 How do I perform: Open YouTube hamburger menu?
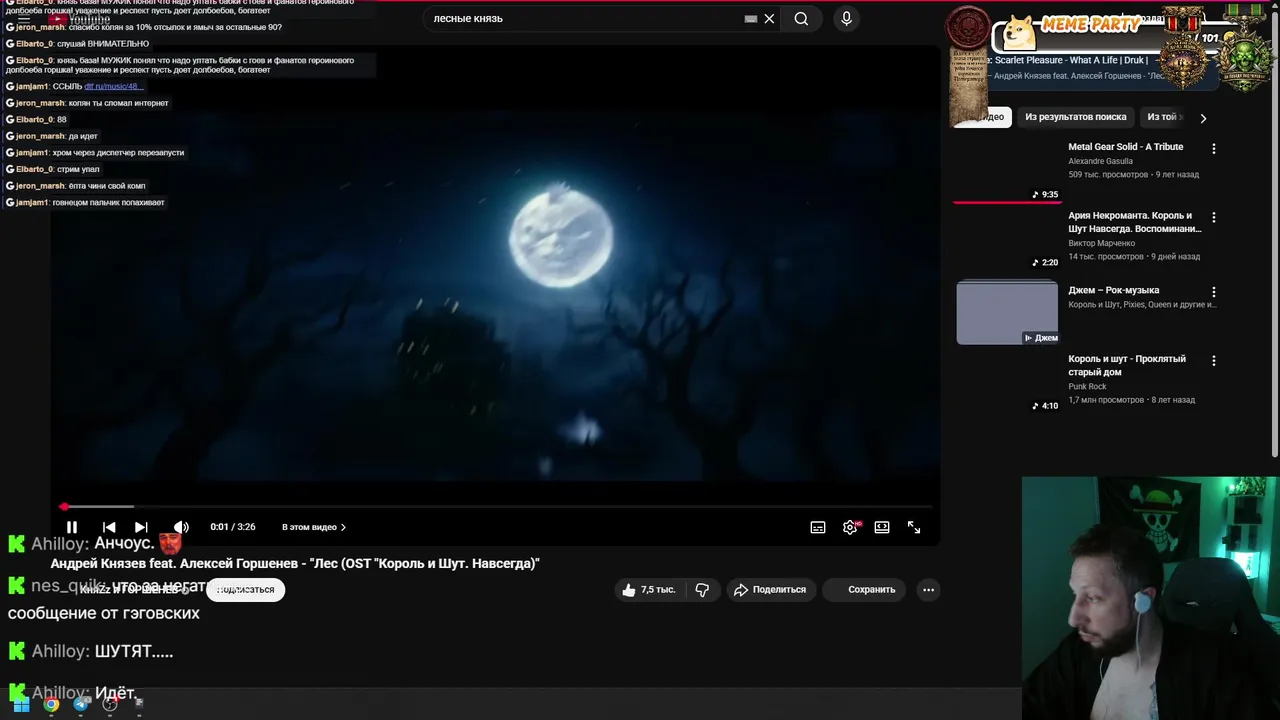tap(24, 18)
